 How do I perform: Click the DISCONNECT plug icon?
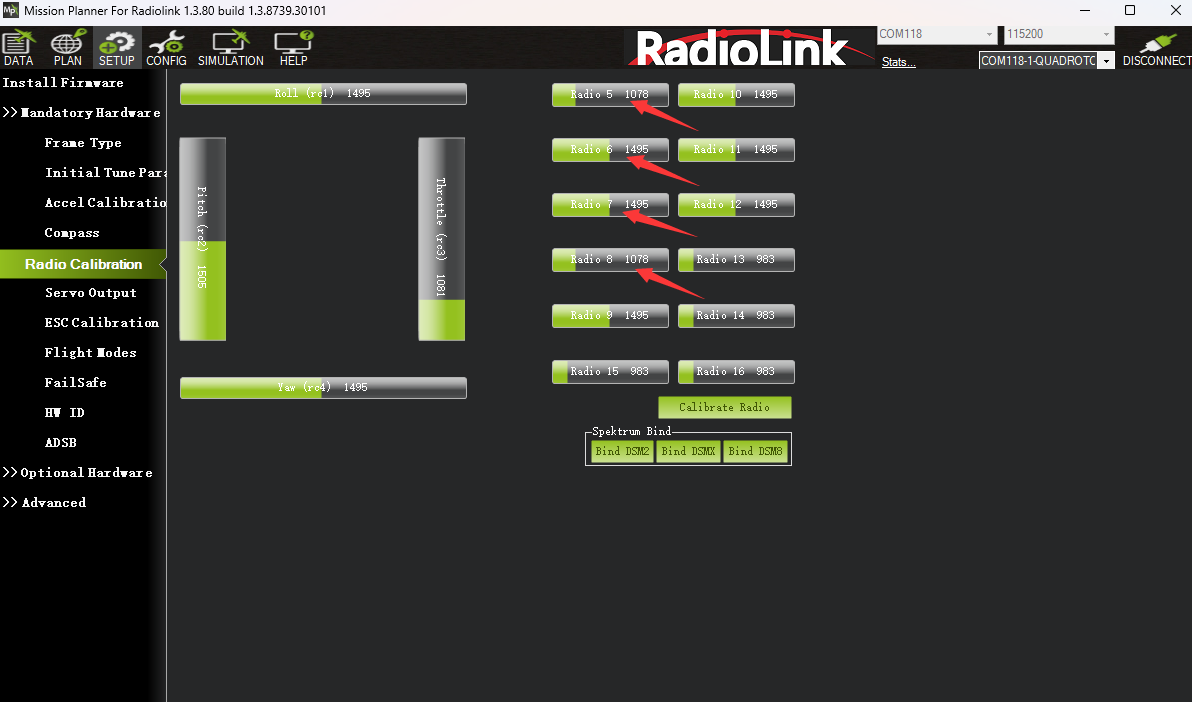(1157, 48)
